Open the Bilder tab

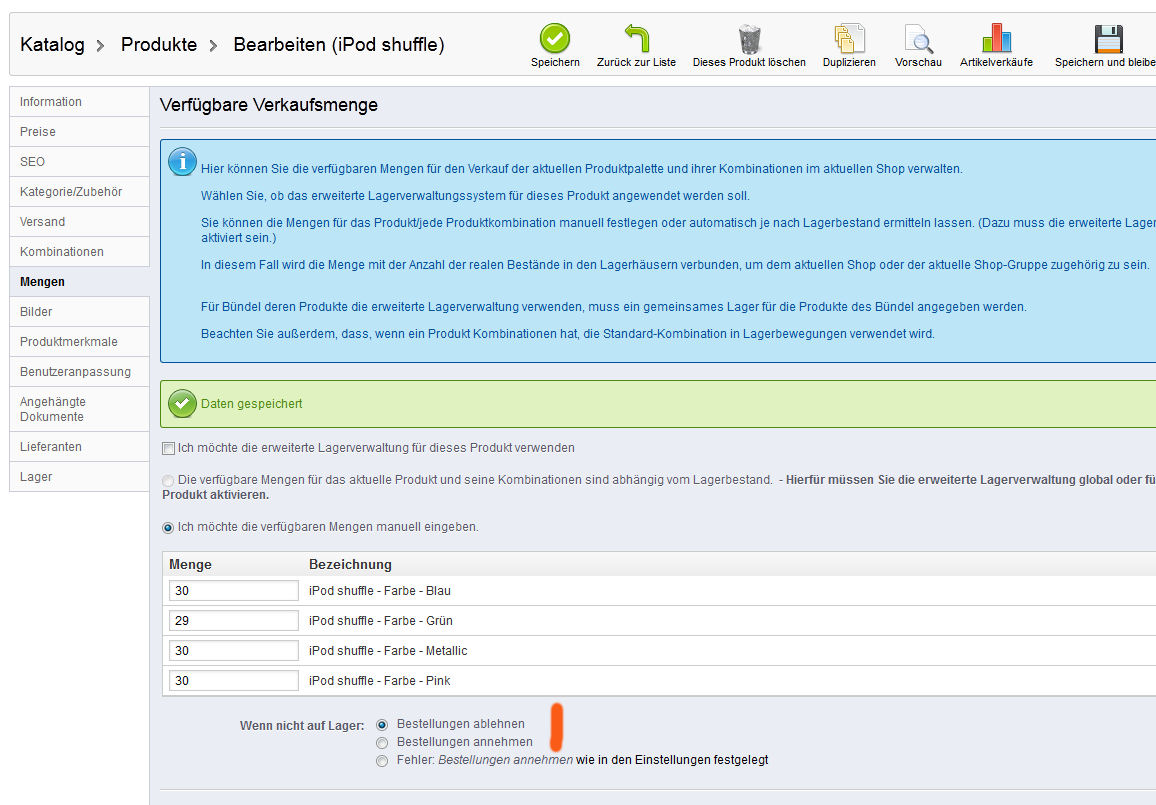pos(80,312)
